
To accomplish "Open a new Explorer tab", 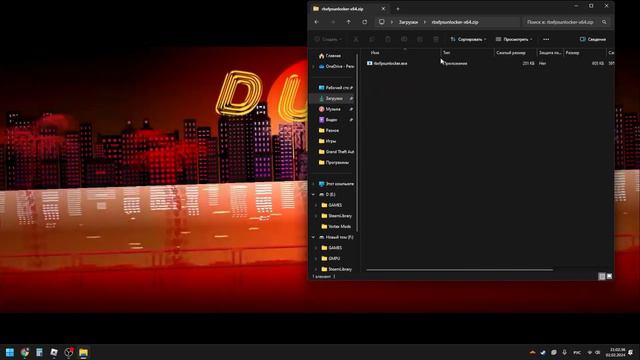I will (398, 9).
